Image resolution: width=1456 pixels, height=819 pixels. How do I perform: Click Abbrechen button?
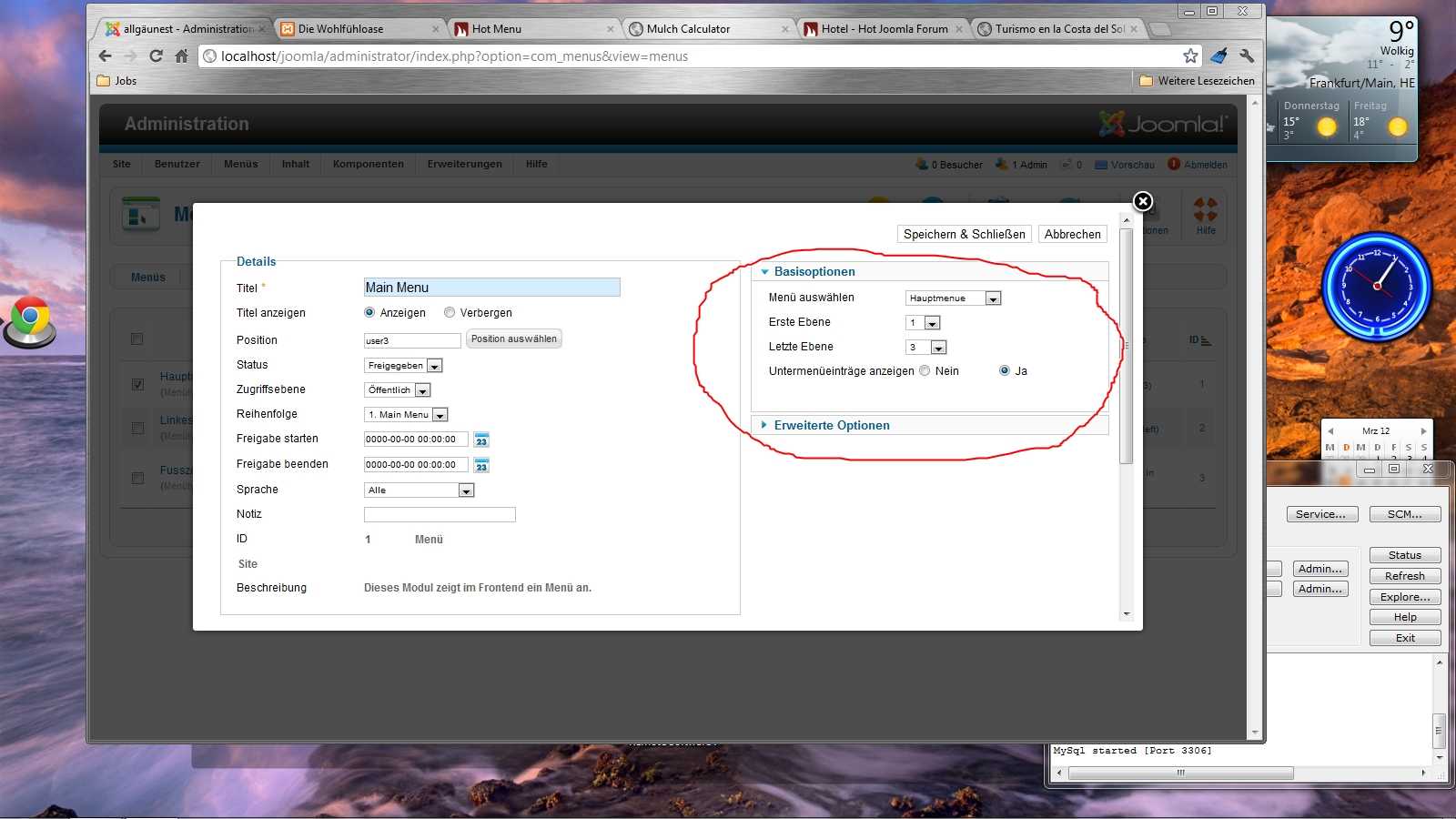(x=1073, y=234)
